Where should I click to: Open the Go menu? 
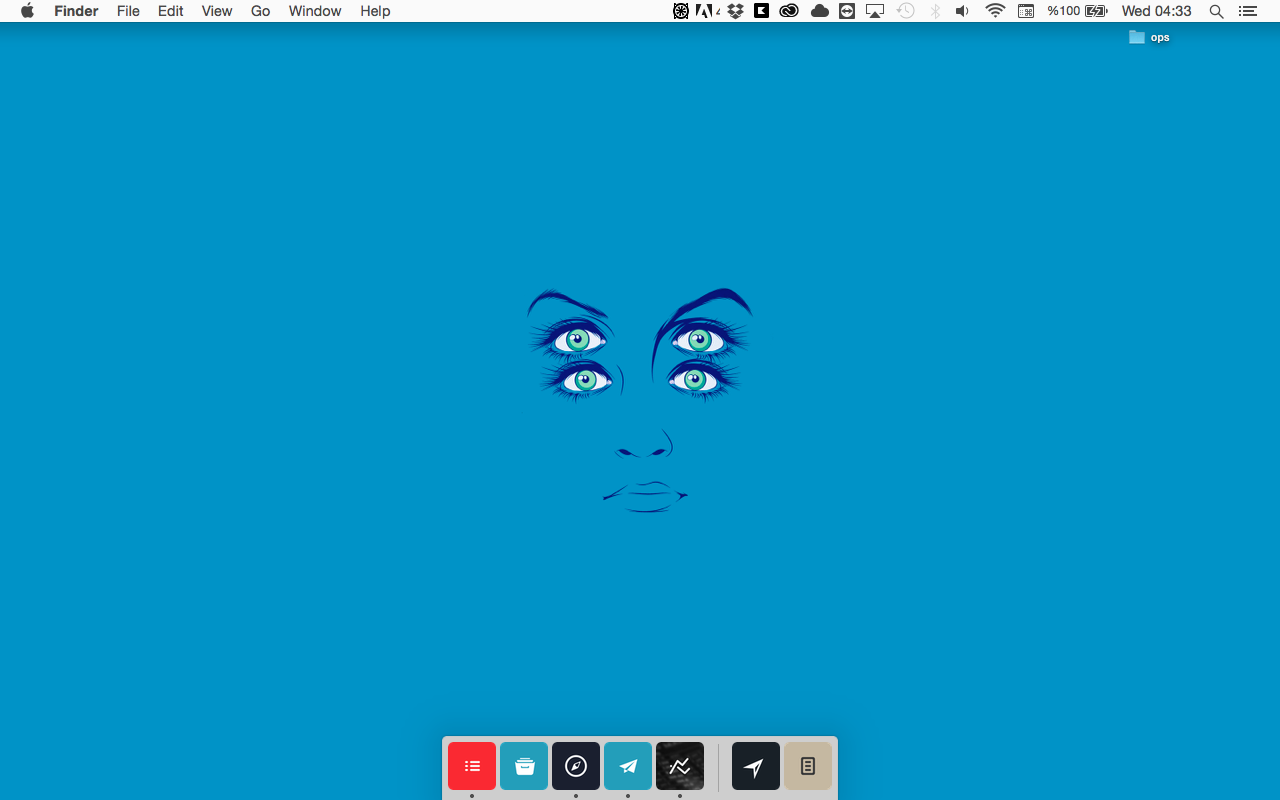261,11
